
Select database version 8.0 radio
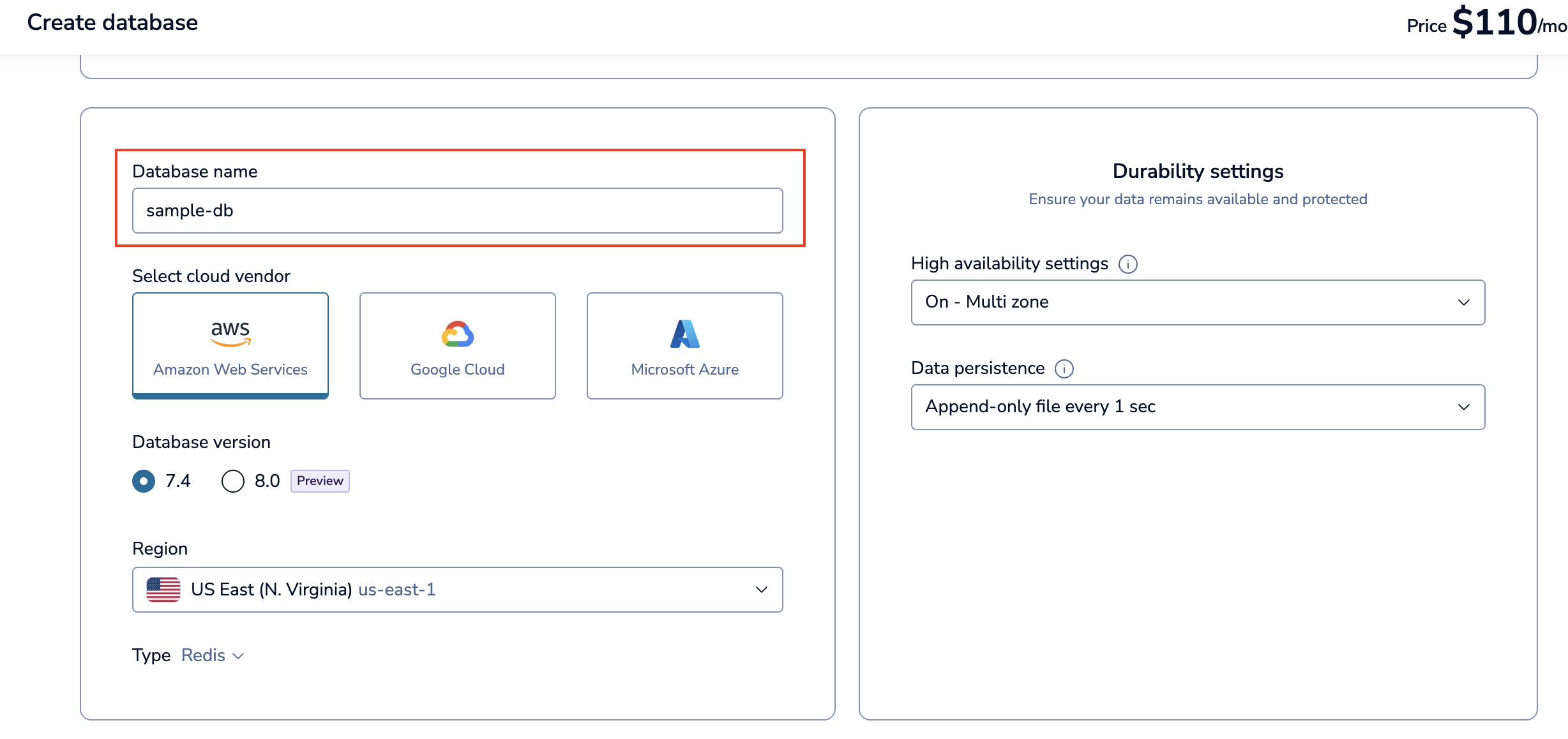click(233, 481)
